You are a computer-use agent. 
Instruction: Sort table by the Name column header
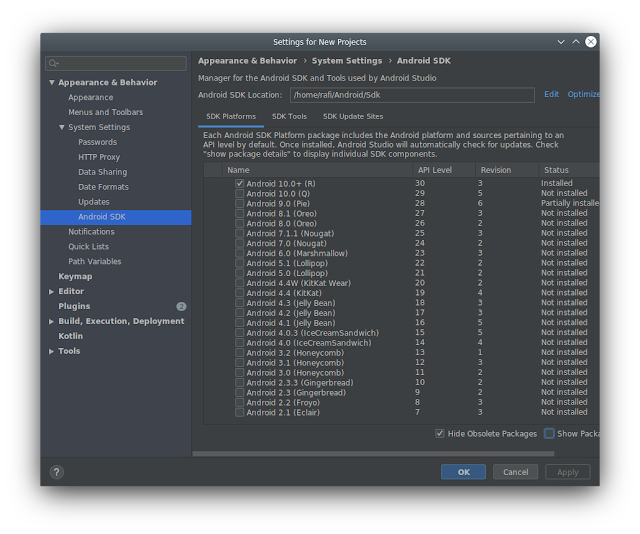[x=318, y=170]
